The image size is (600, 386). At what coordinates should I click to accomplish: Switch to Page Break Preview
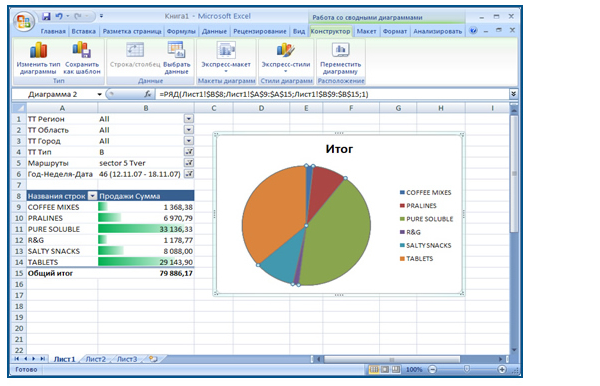(396, 370)
